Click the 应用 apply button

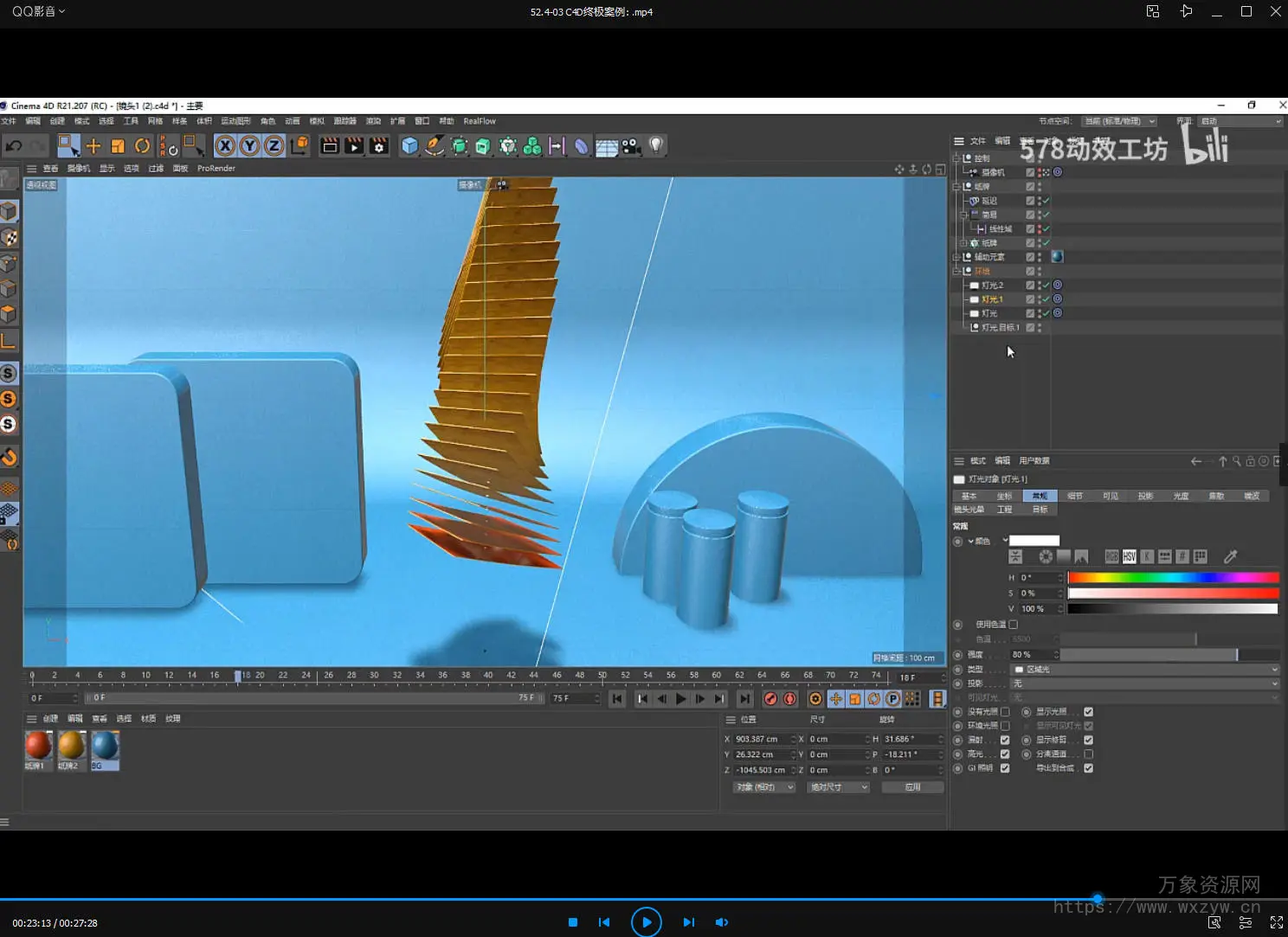(x=912, y=787)
